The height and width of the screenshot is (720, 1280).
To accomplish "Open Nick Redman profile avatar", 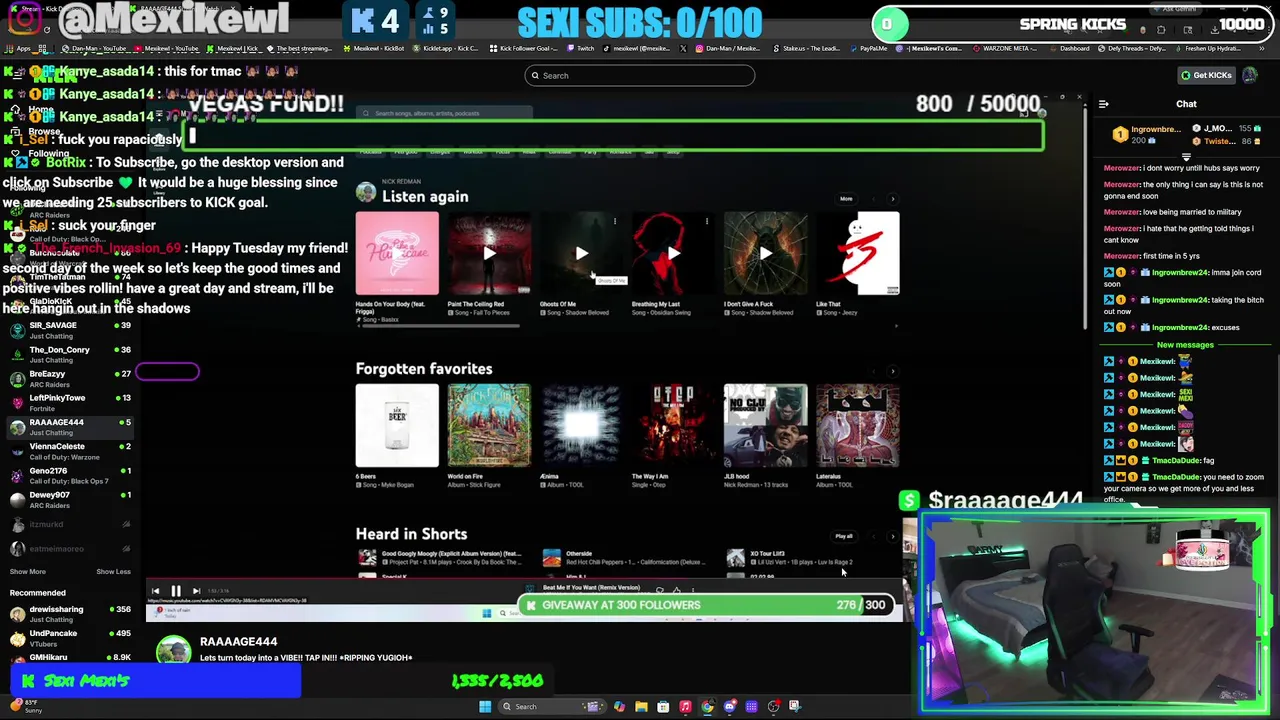I will pos(366,192).
